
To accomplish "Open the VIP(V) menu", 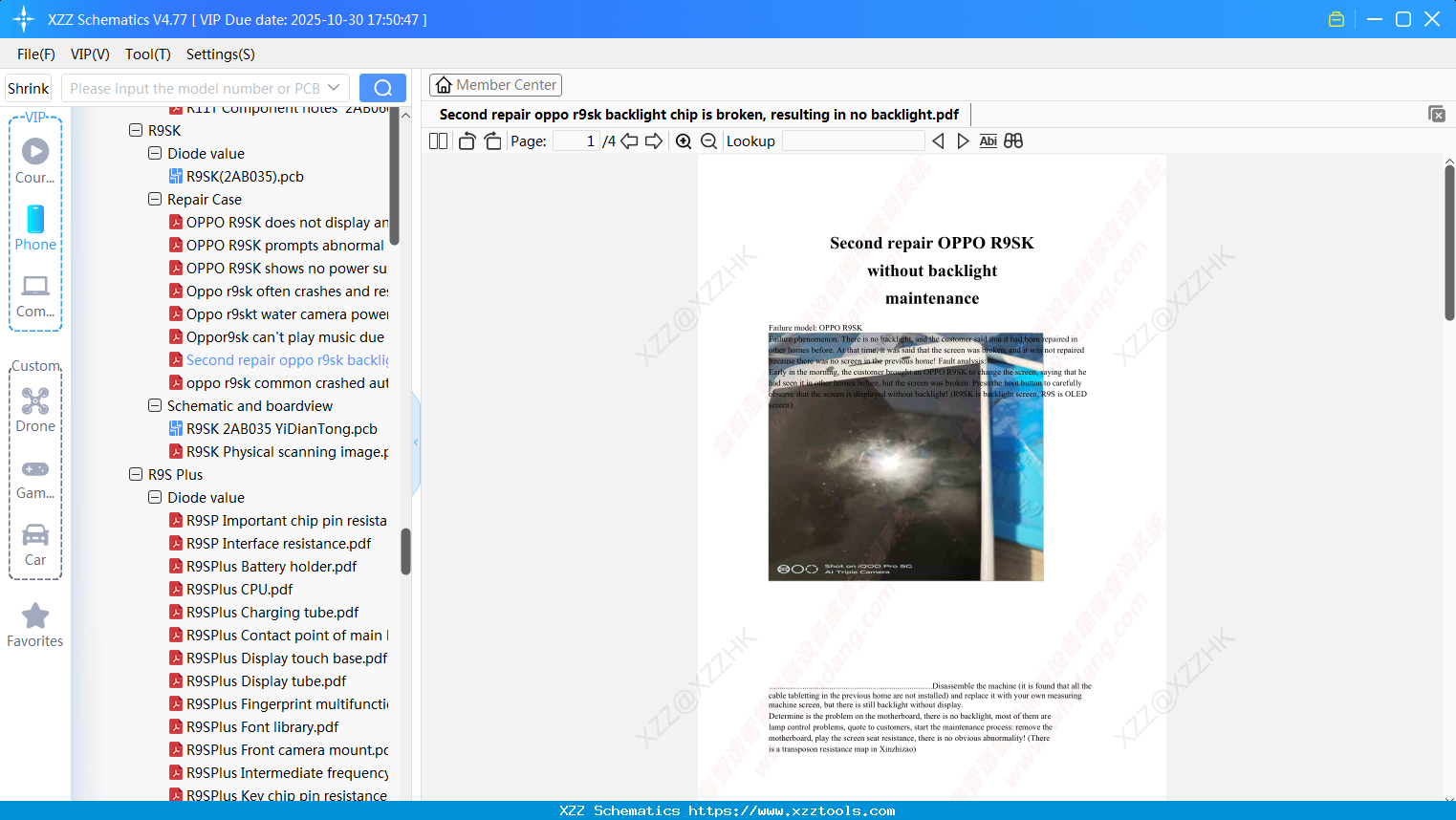I will [x=90, y=54].
